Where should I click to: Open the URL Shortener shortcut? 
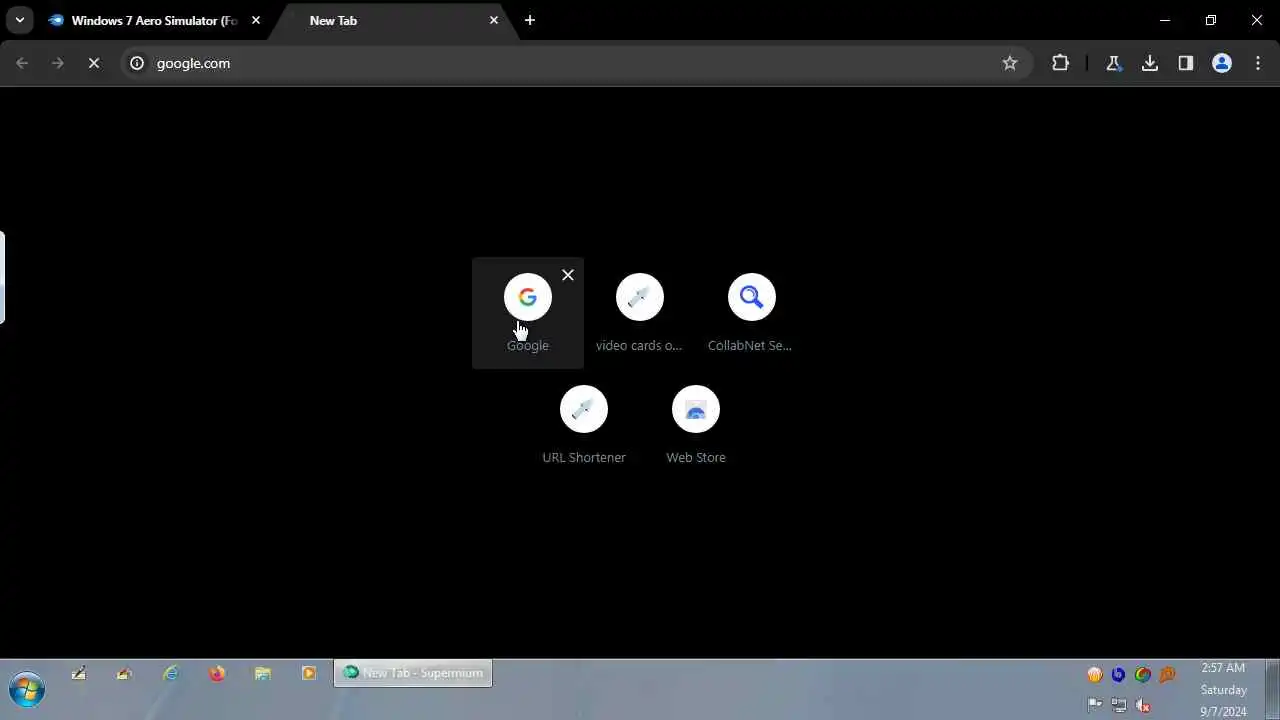point(584,425)
